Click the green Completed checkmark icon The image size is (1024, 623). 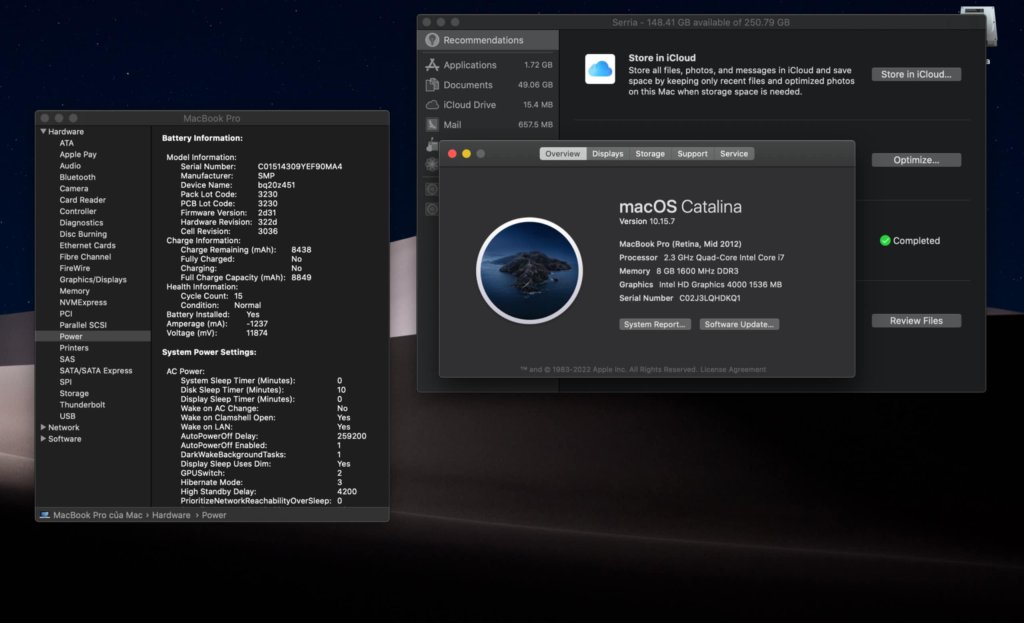(x=885, y=240)
